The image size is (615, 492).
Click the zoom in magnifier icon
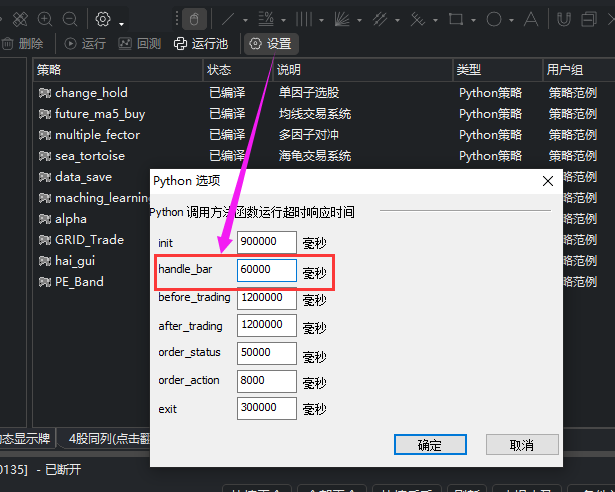pos(45,19)
